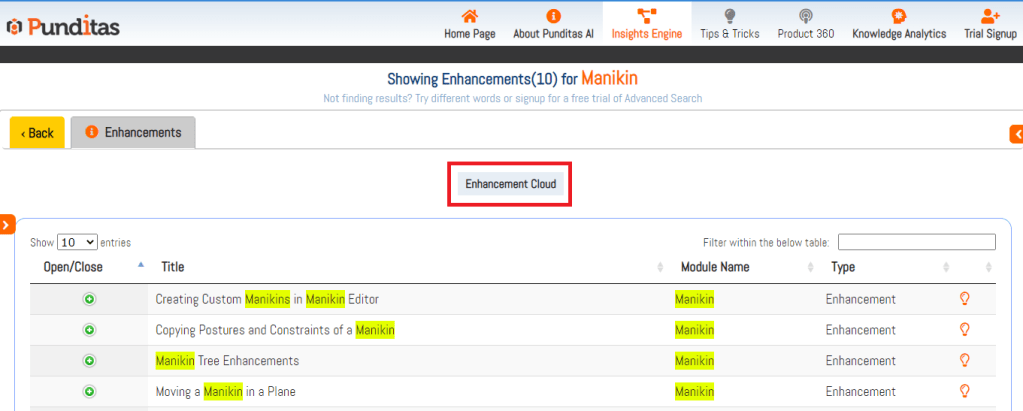Viewport: 1023px width, 411px height.
Task: Click the Enhancement Cloud button
Action: click(510, 184)
